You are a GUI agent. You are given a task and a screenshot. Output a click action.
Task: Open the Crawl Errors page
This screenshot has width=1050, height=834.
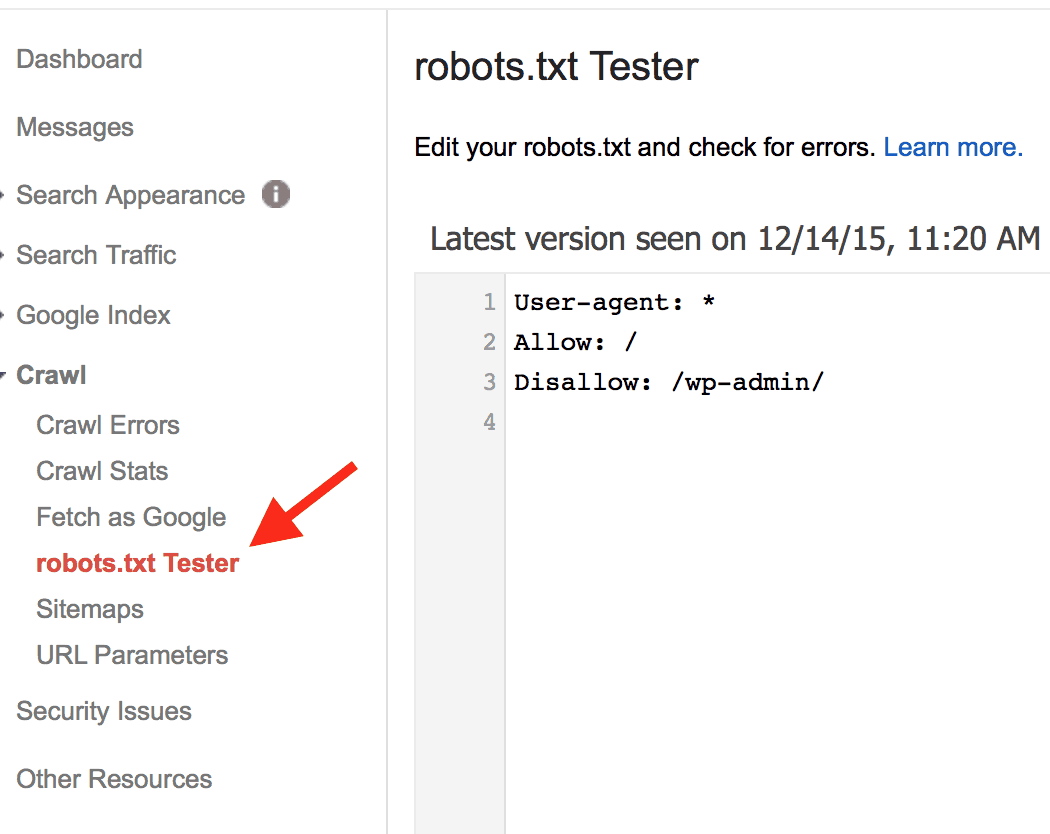[107, 425]
